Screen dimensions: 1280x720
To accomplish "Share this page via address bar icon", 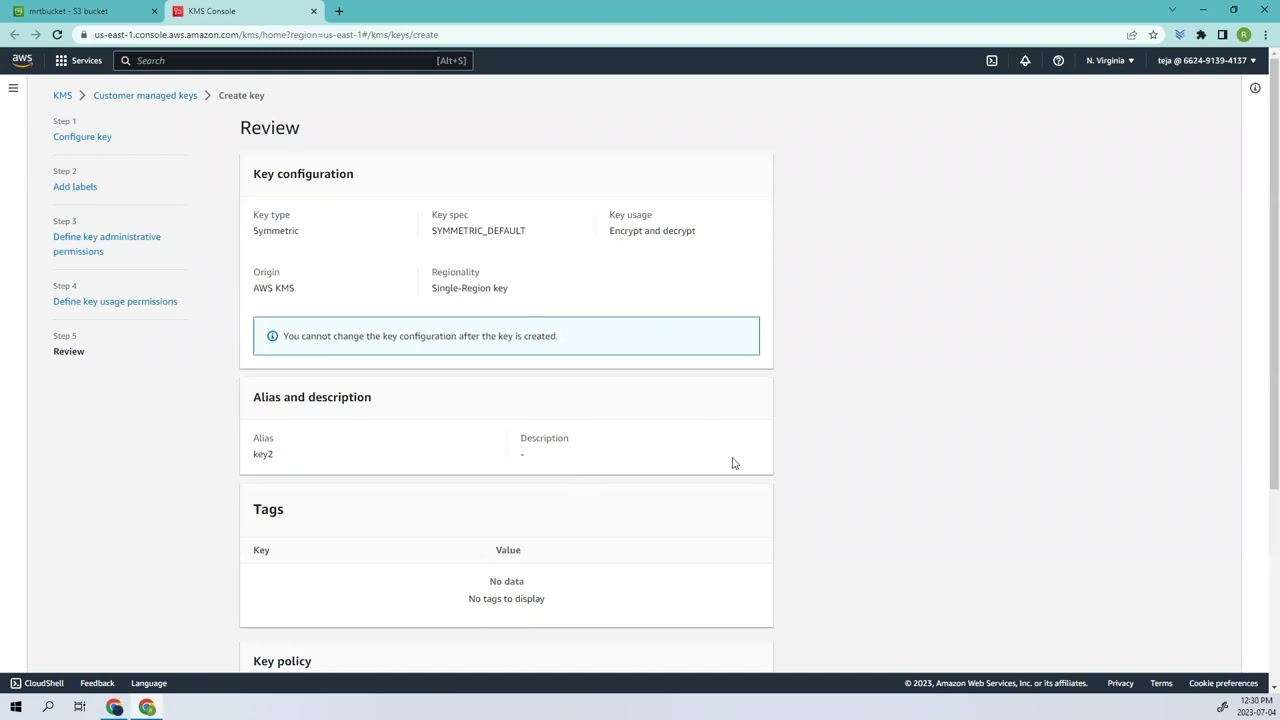I will point(1132,34).
